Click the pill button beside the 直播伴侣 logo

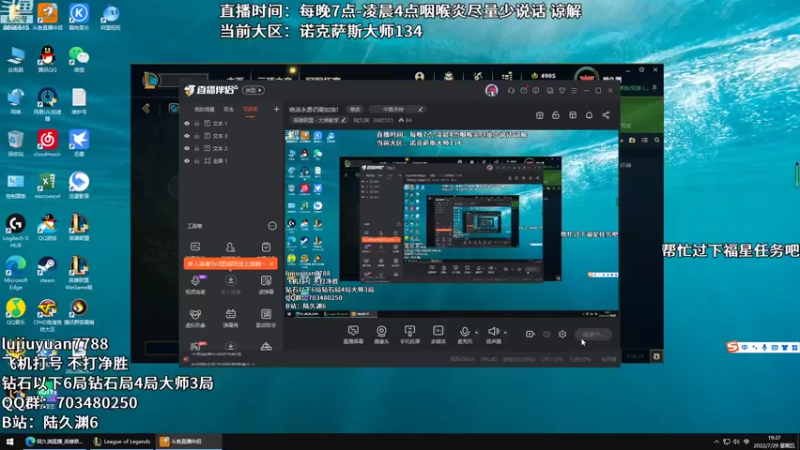(x=253, y=90)
